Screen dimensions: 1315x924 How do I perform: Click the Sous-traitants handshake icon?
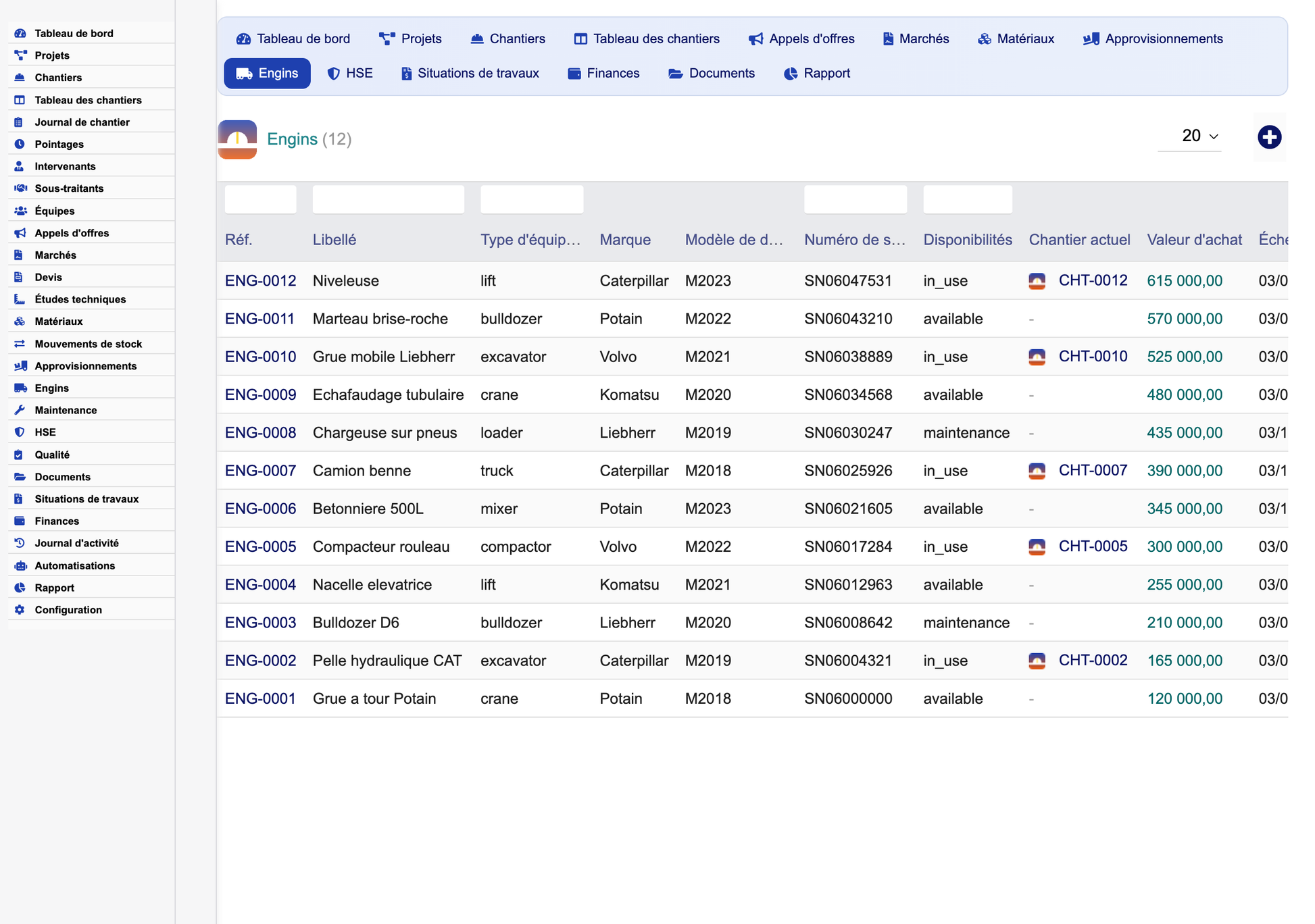pos(20,188)
